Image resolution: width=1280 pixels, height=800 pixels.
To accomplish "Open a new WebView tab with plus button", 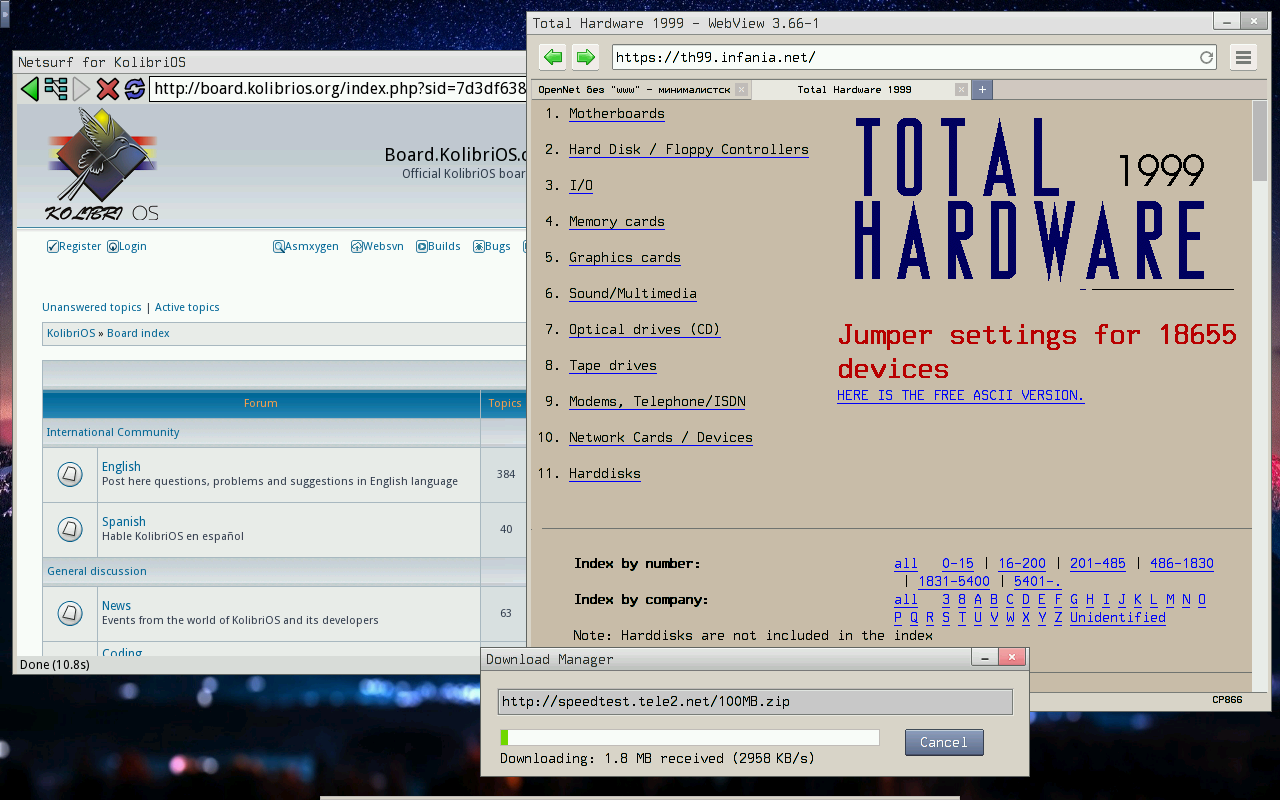I will pyautogui.click(x=982, y=90).
